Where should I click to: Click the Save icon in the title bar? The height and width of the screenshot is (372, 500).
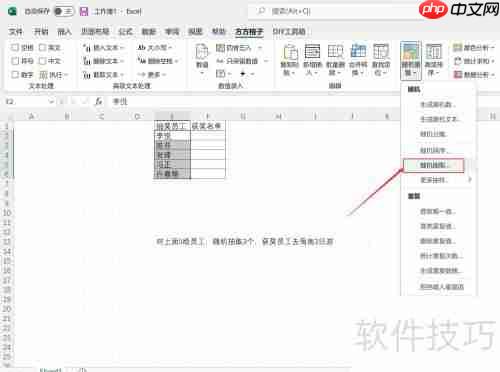(84, 12)
